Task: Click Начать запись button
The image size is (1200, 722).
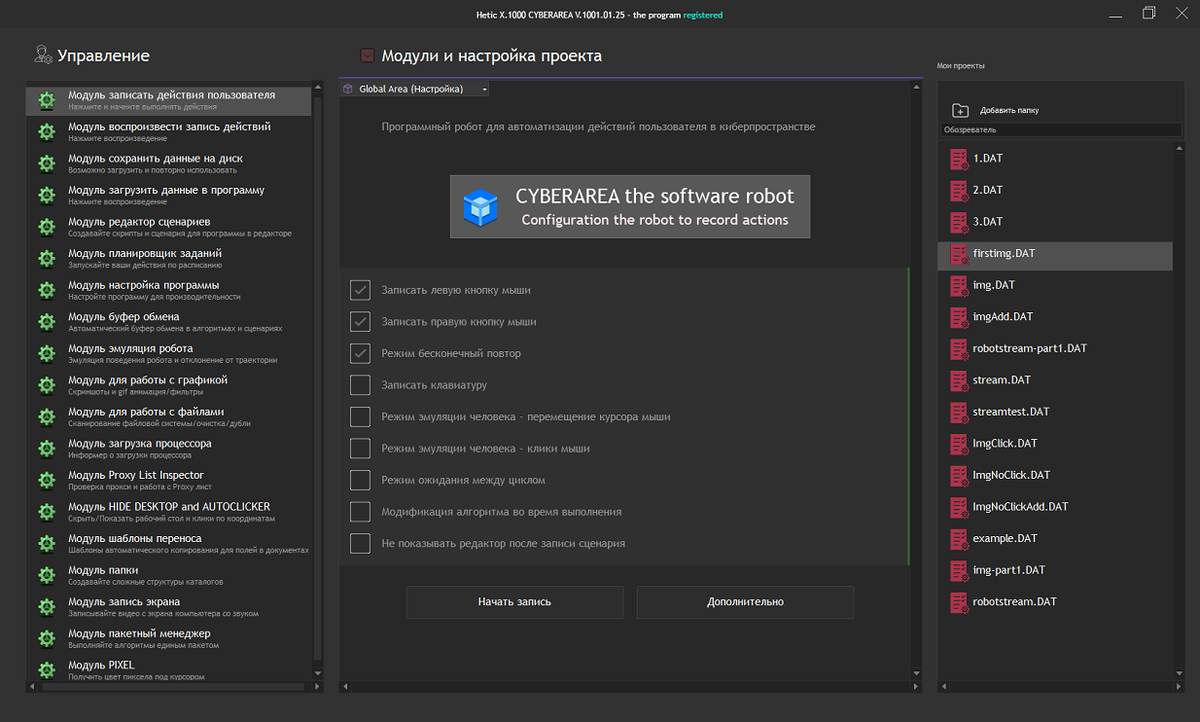Action: pyautogui.click(x=515, y=602)
